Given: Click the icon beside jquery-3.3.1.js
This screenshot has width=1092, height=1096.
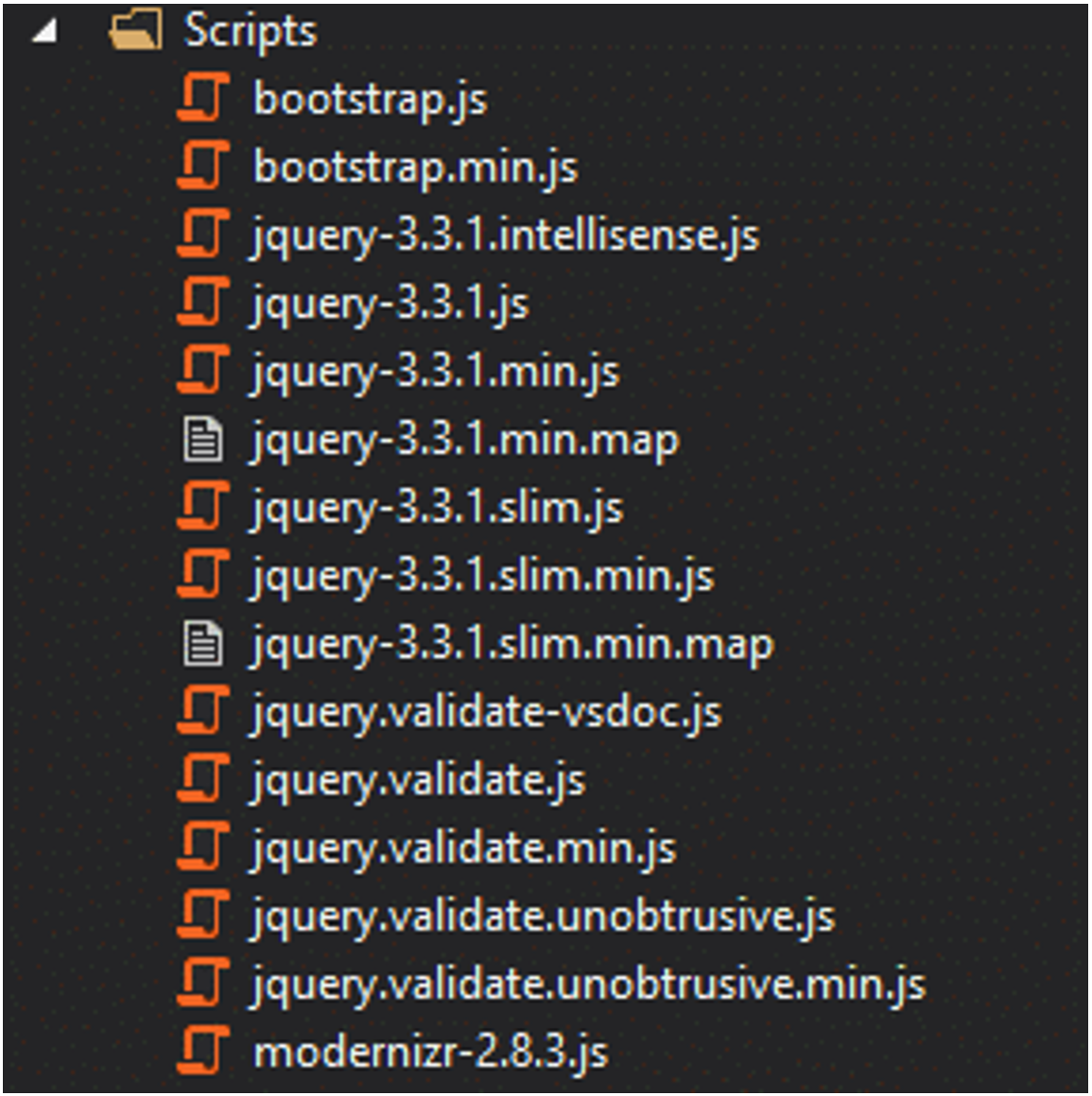Looking at the screenshot, I should point(203,302).
